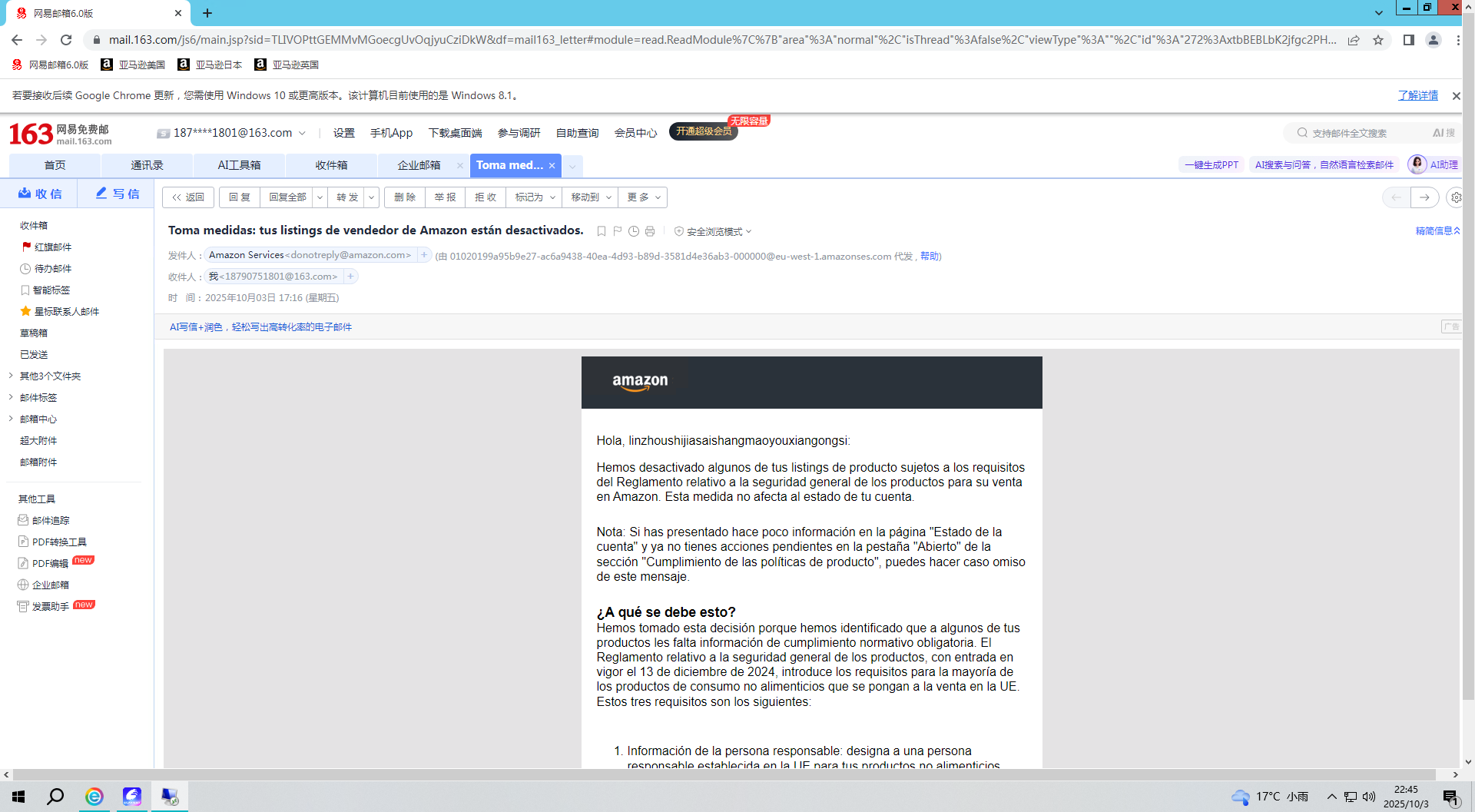1475x812 pixels.
Task: Open the 安全浏览模式 dropdown
Action: pyautogui.click(x=714, y=231)
